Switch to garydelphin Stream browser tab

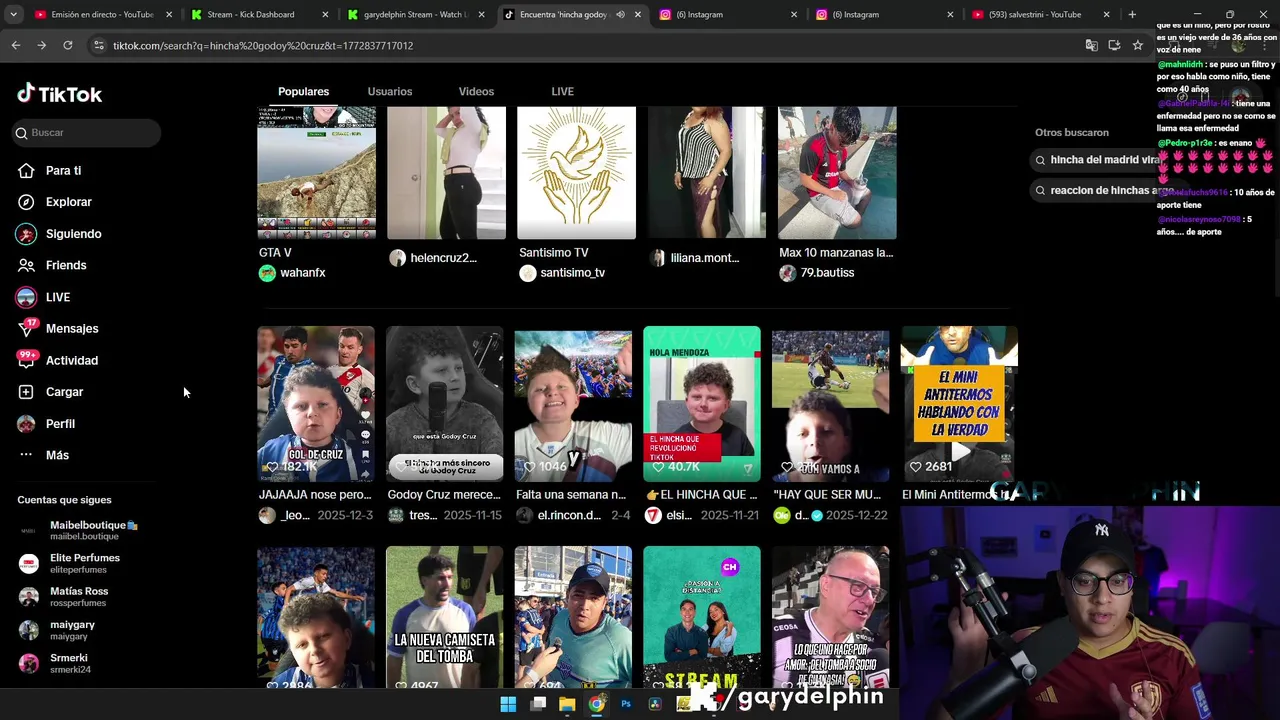pyautogui.click(x=414, y=15)
